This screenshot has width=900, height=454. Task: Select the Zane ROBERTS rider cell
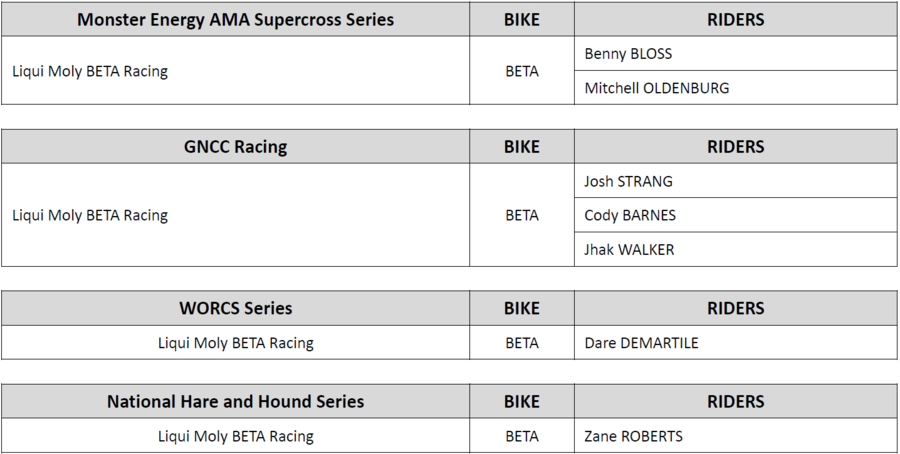(634, 437)
